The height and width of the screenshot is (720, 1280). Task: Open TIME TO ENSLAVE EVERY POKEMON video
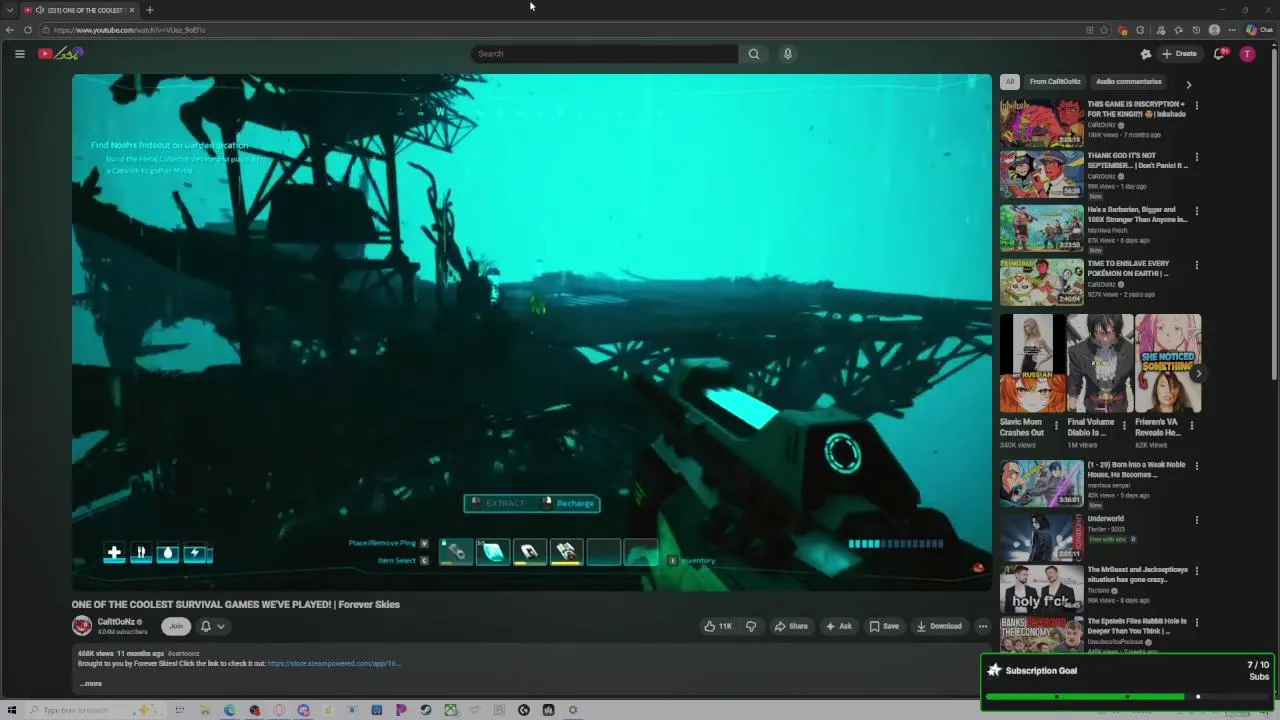(x=1042, y=282)
